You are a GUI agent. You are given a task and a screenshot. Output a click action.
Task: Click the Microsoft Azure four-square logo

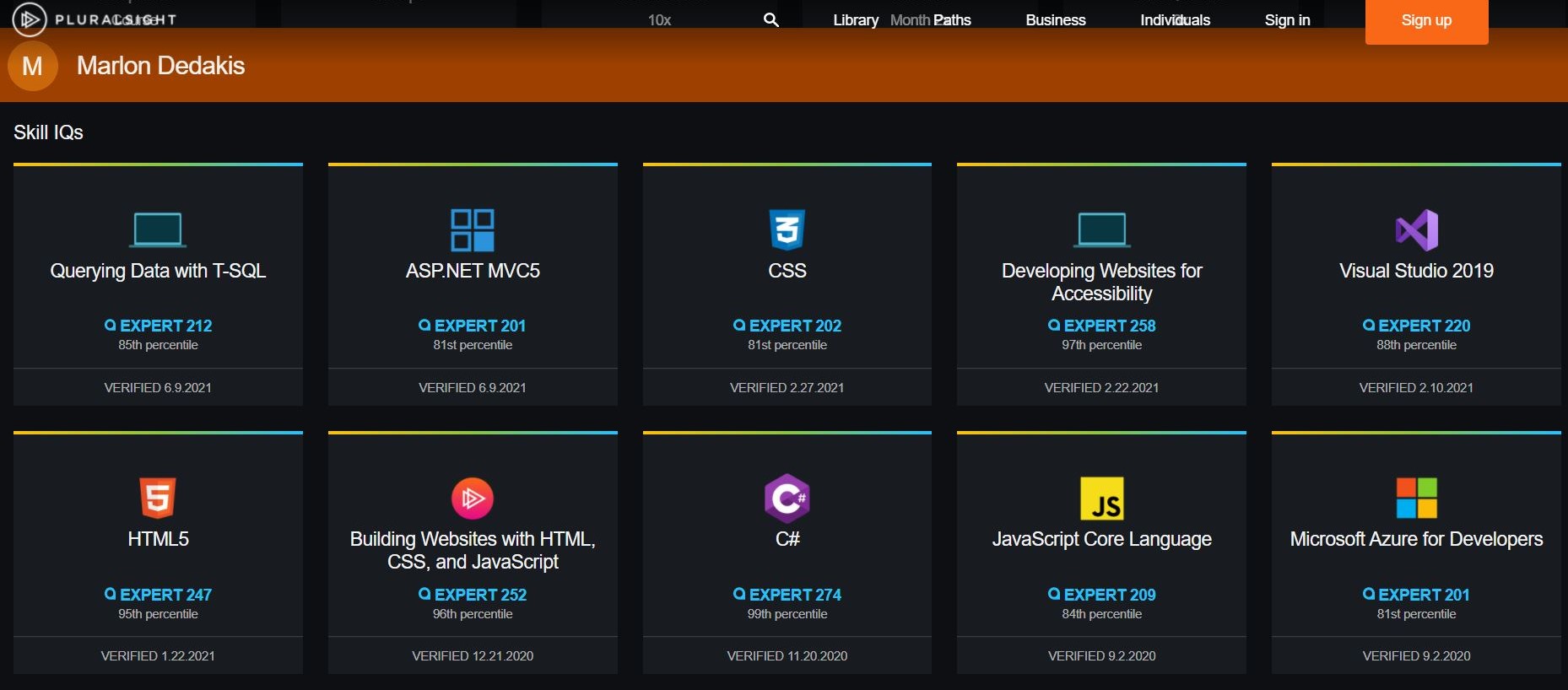tap(1417, 498)
